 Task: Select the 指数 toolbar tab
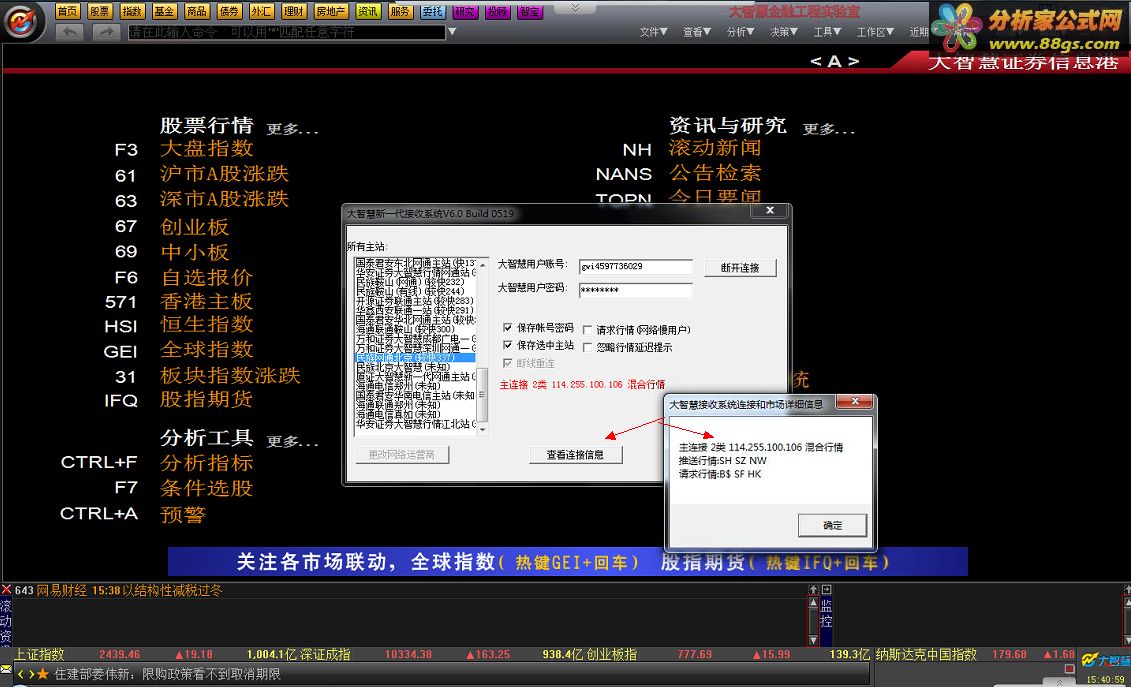[x=131, y=12]
